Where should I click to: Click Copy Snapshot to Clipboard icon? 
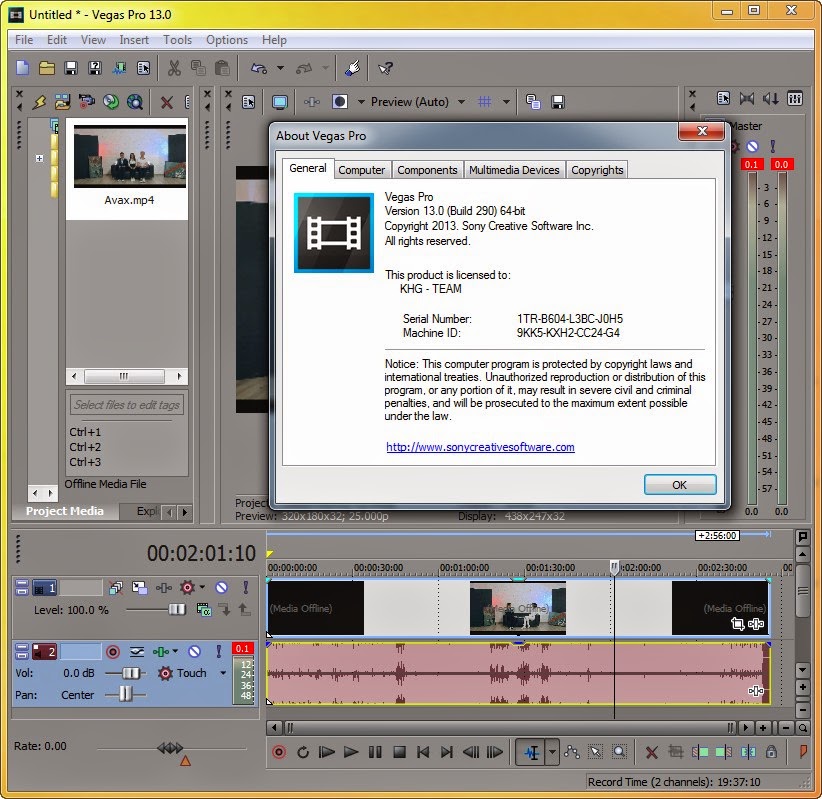point(533,102)
